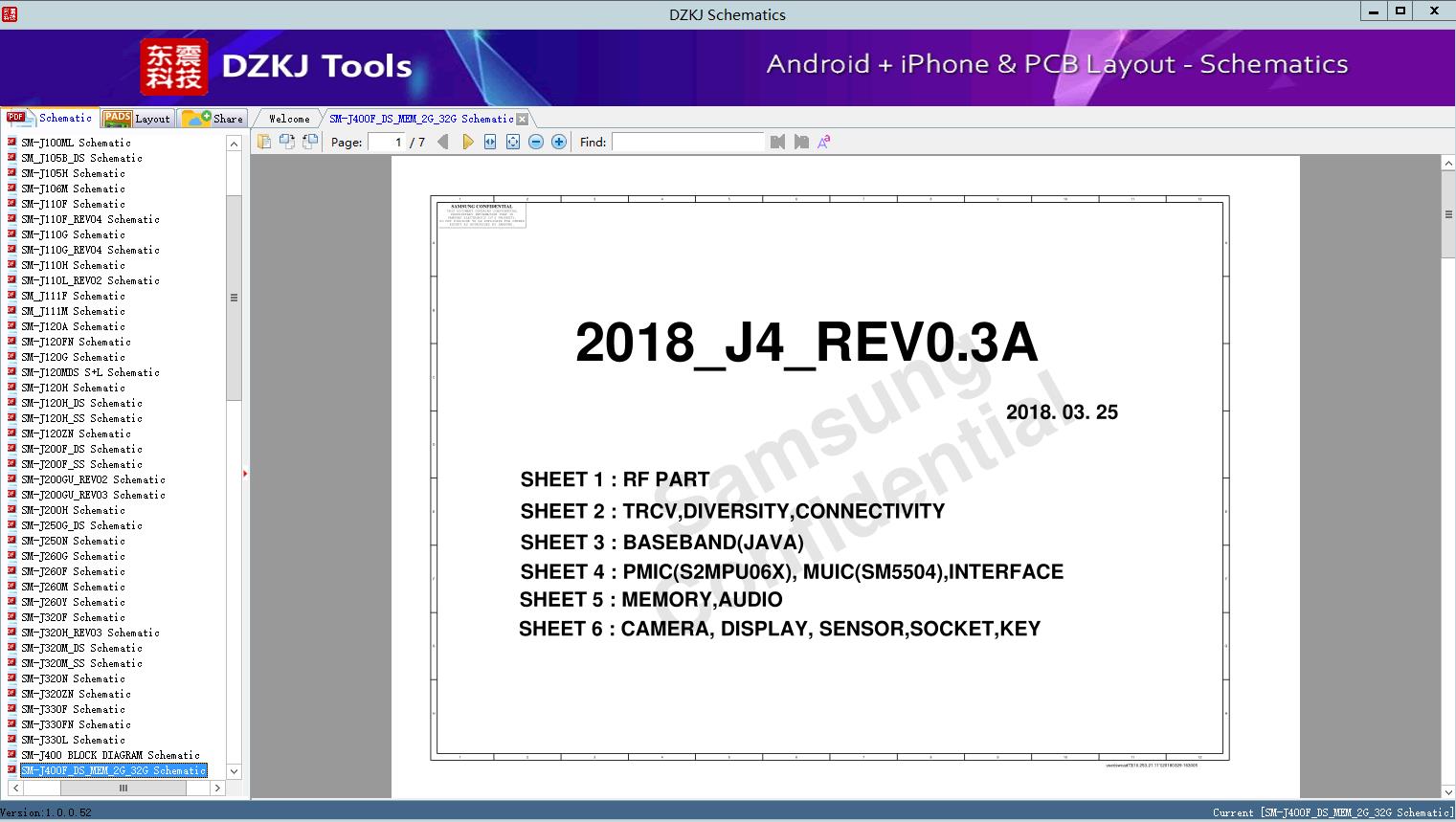Switch to the Share panel tab
The height and width of the screenshot is (822, 1456).
[213, 119]
